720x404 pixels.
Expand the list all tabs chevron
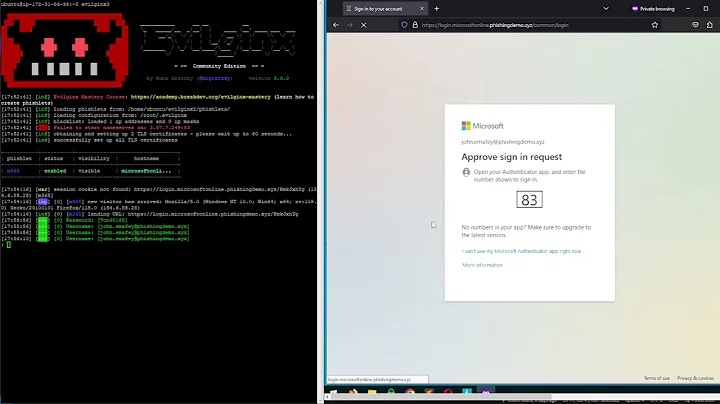pyautogui.click(x=606, y=9)
